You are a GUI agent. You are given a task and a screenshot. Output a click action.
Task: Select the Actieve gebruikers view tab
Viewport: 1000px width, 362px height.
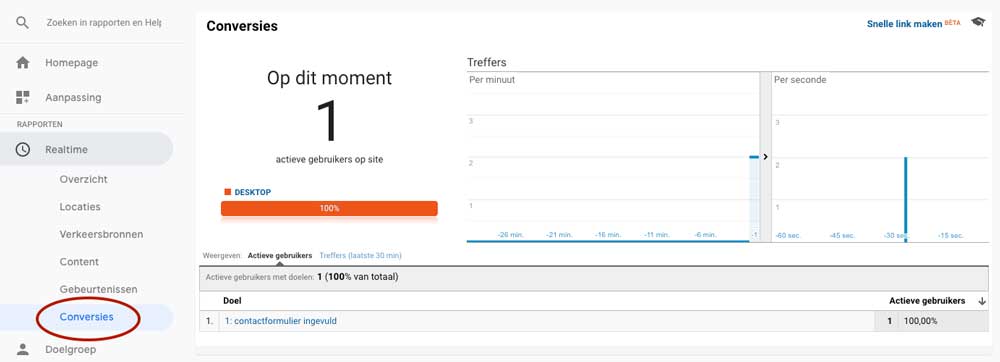point(280,256)
